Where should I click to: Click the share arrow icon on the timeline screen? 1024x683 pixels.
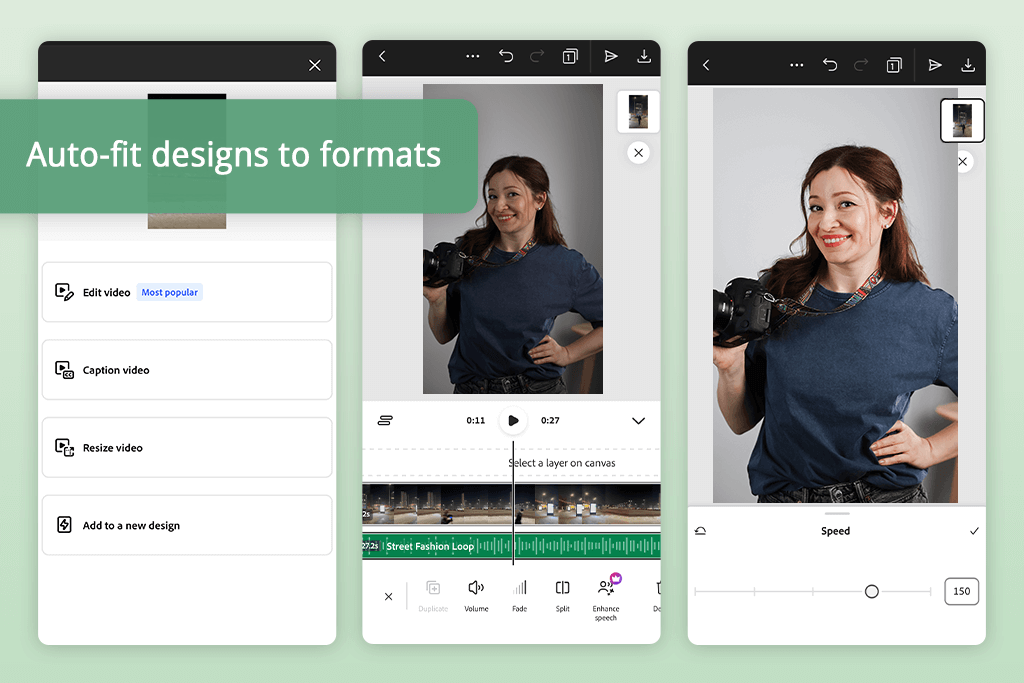pos(611,57)
